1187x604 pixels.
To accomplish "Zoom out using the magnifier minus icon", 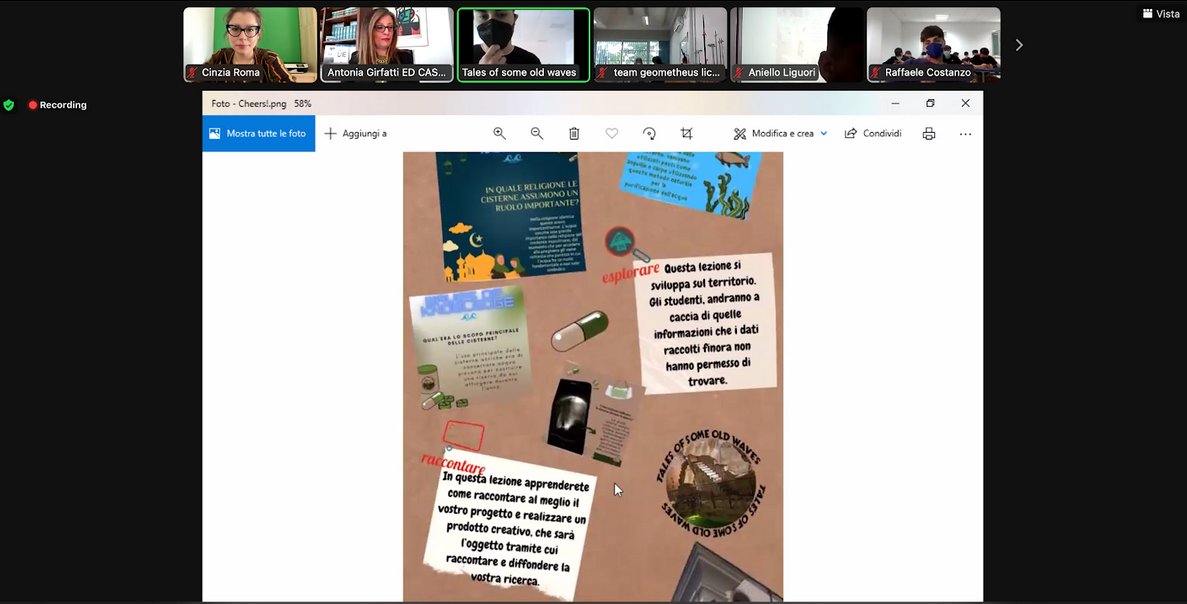I will tap(537, 133).
